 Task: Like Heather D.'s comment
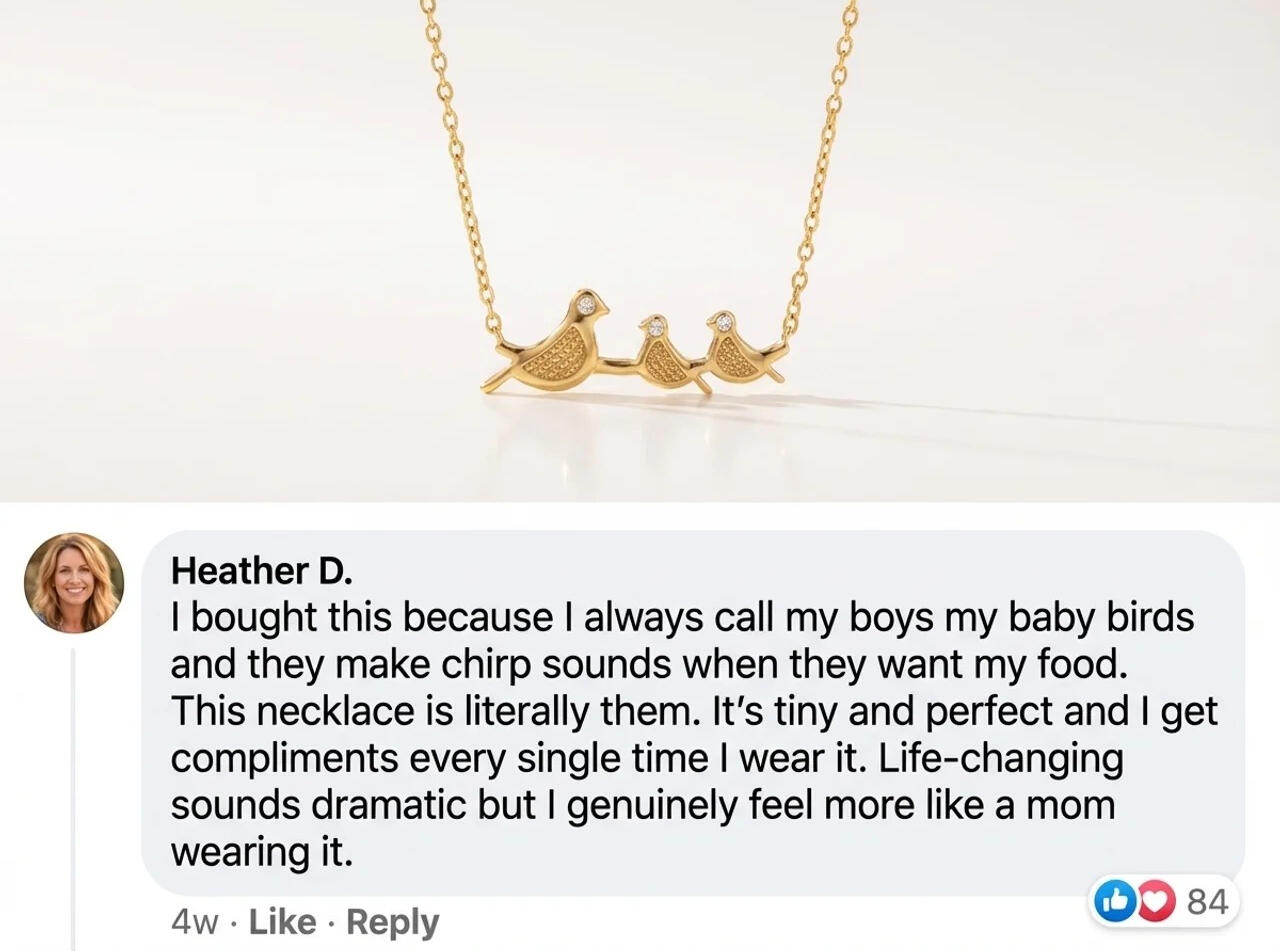[x=282, y=922]
